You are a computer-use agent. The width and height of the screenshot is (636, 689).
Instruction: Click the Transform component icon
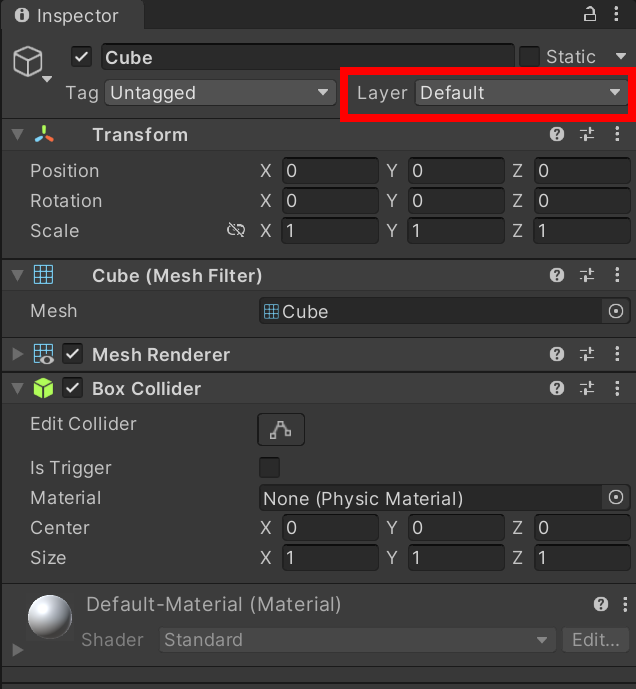pos(44,134)
